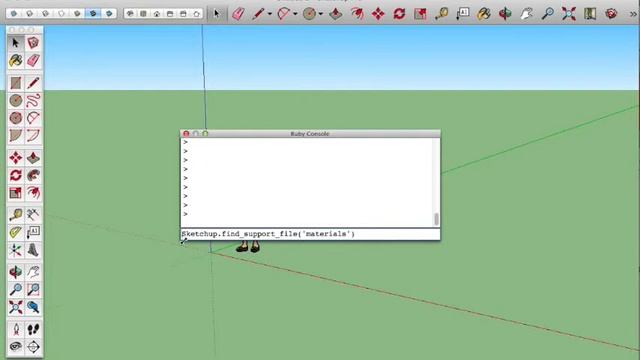
Task: Select Follow Me tool in left palette
Action: (x=33, y=175)
